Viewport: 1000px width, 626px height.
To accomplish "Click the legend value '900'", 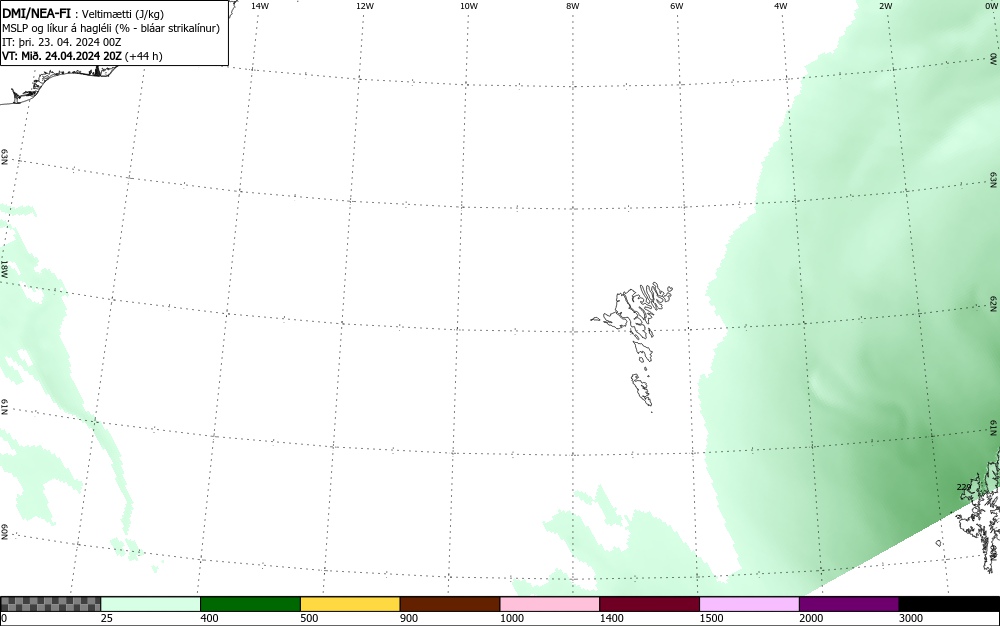I will 409,618.
